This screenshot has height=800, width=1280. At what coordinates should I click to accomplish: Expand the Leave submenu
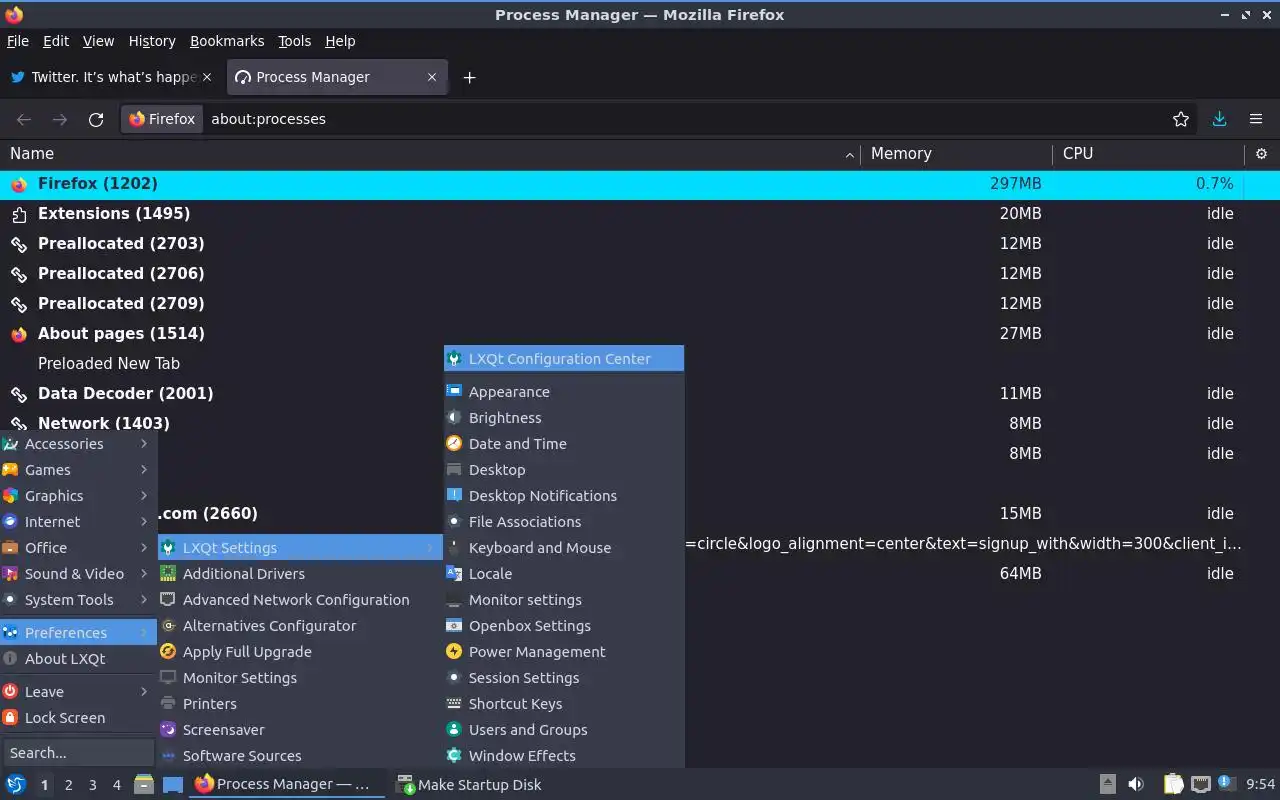(x=77, y=692)
